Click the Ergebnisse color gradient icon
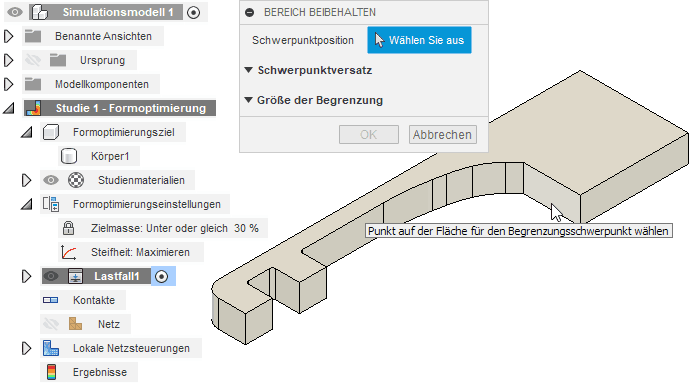This screenshot has width=689, height=383. click(x=51, y=372)
